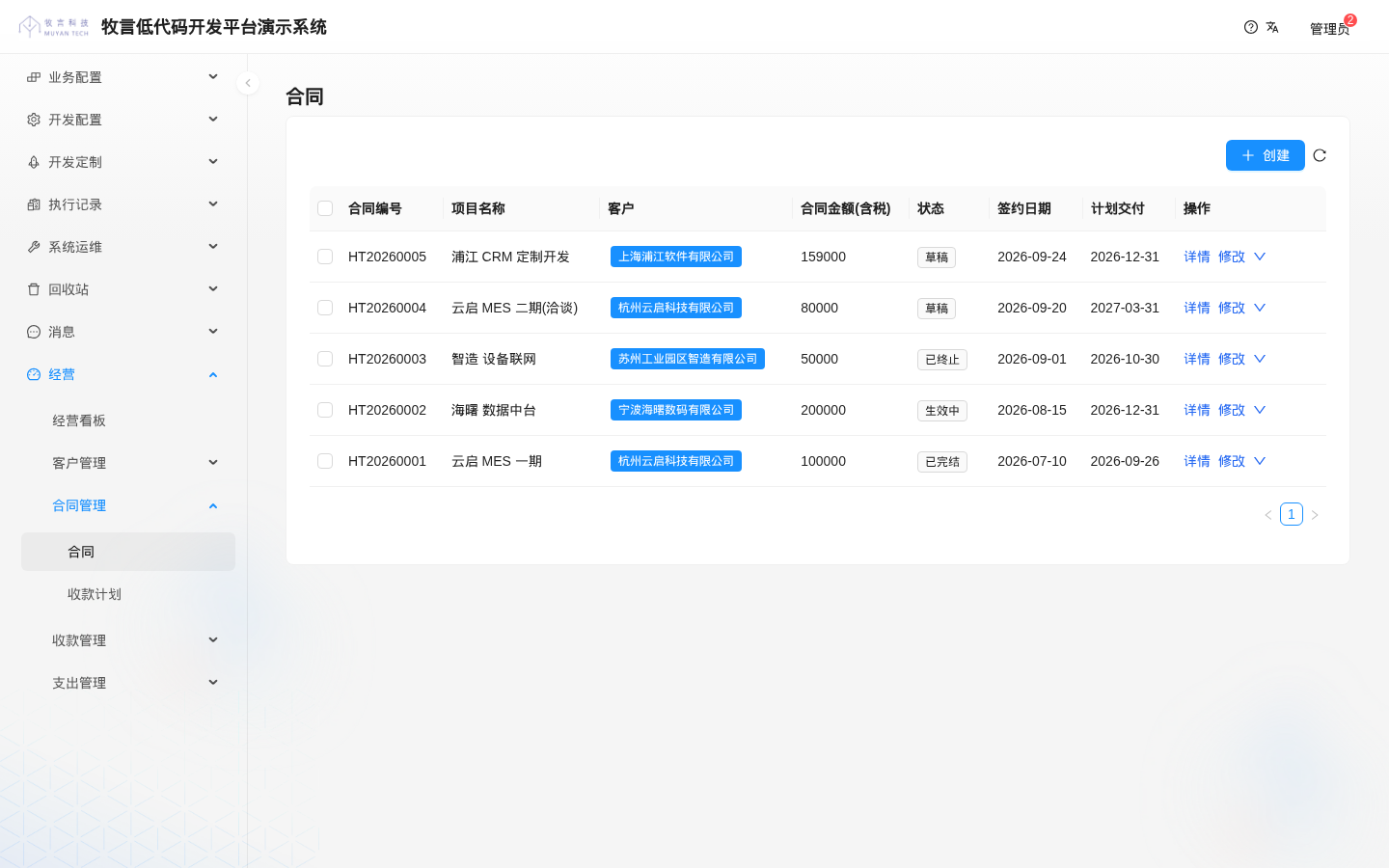Click the 经营 dashboard icon
This screenshot has width=1389, height=868.
pos(34,374)
